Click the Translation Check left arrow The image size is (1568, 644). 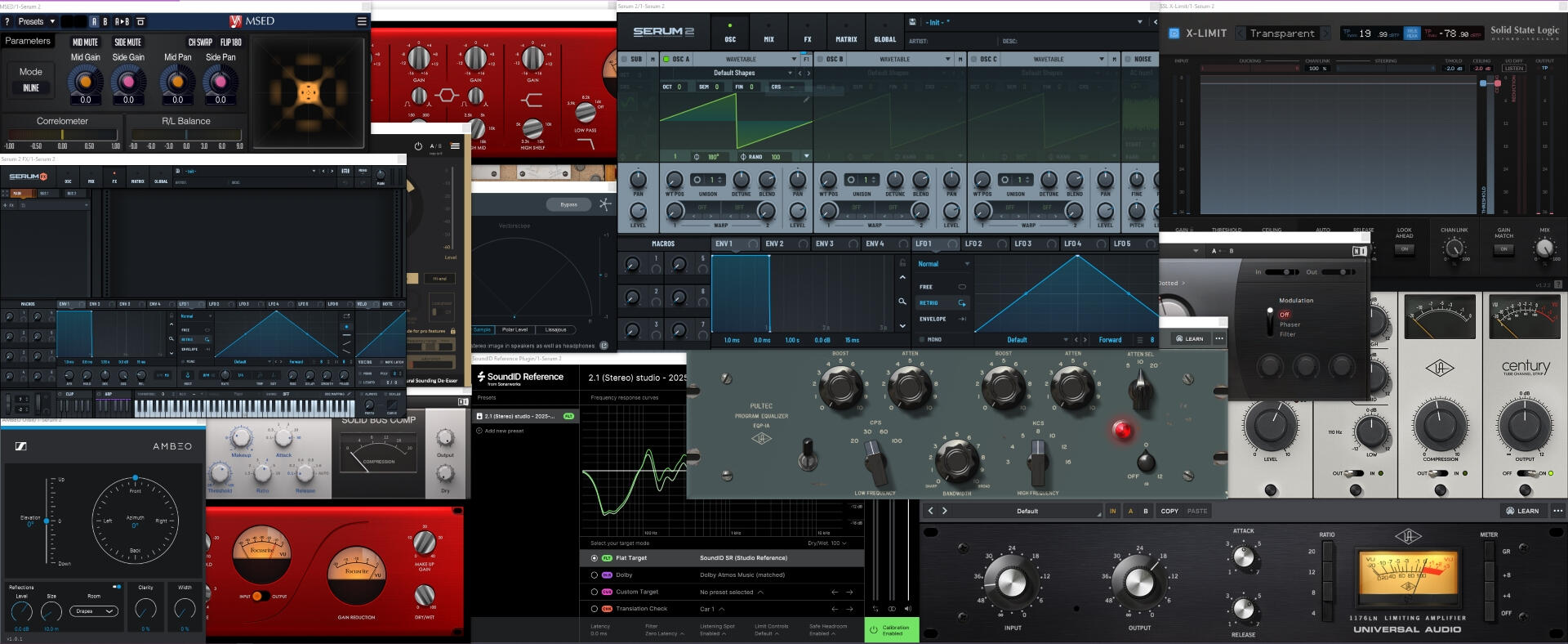pyautogui.click(x=835, y=609)
